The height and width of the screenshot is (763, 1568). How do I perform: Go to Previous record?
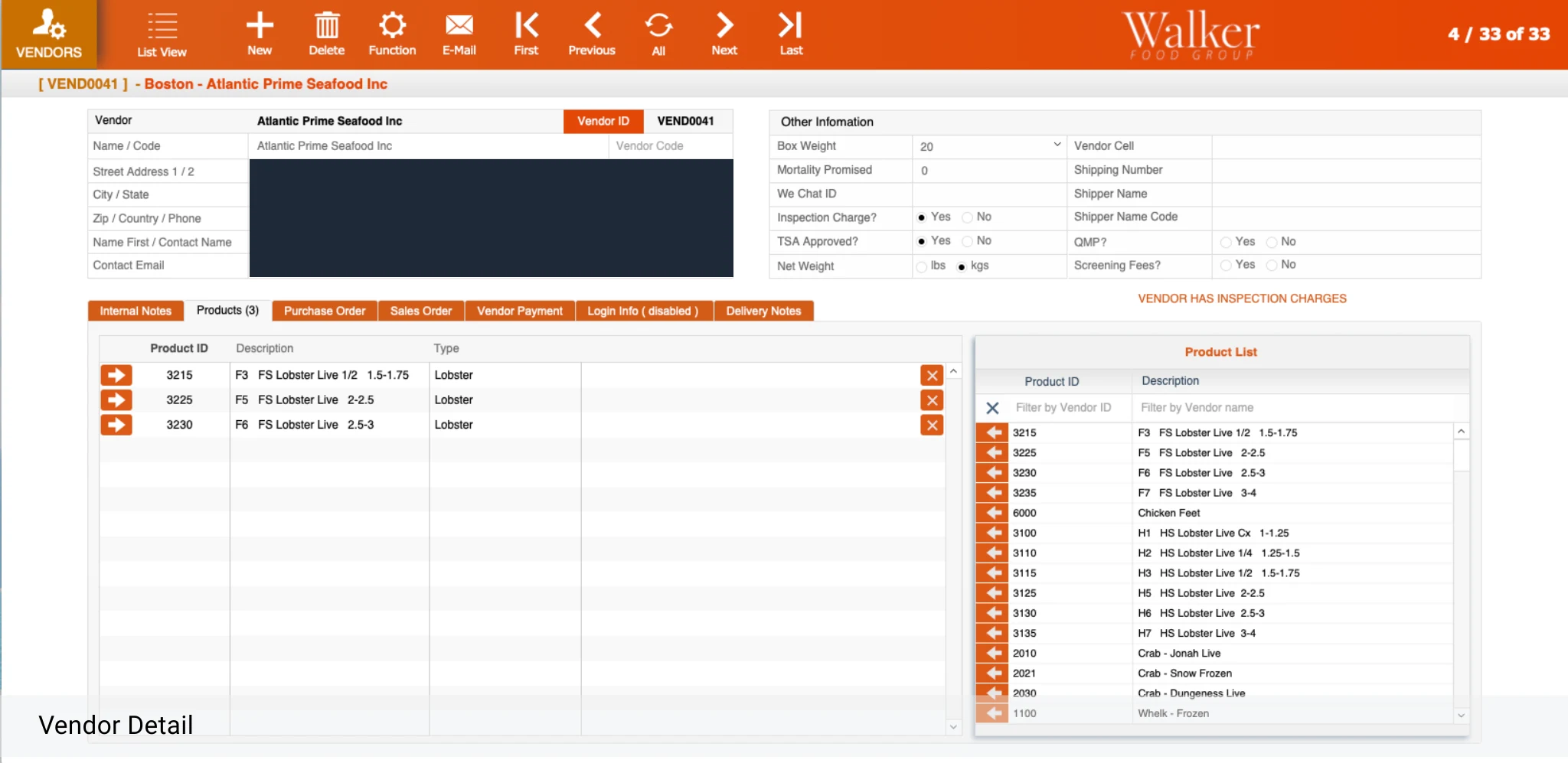(x=592, y=34)
